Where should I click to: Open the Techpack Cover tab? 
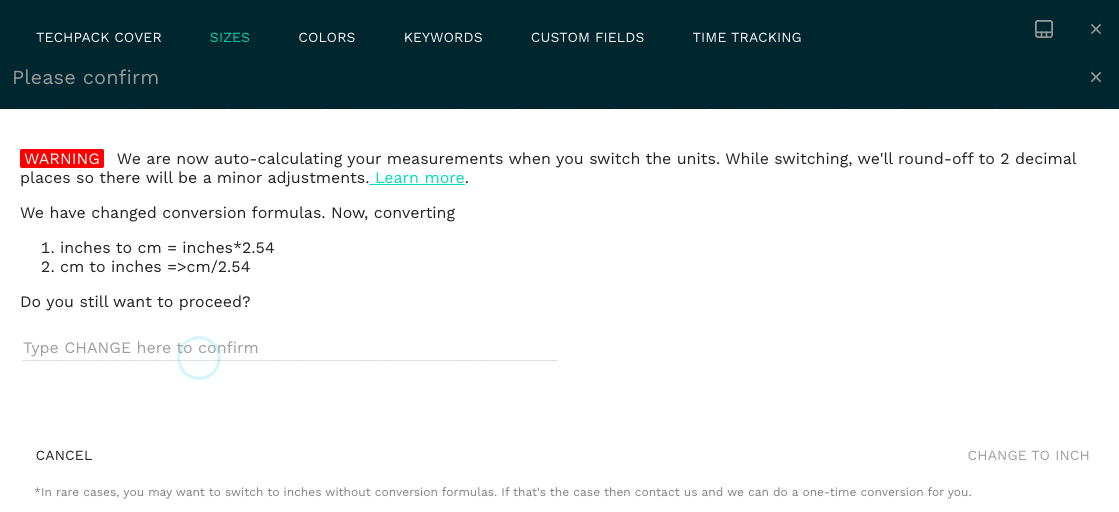pyautogui.click(x=99, y=38)
